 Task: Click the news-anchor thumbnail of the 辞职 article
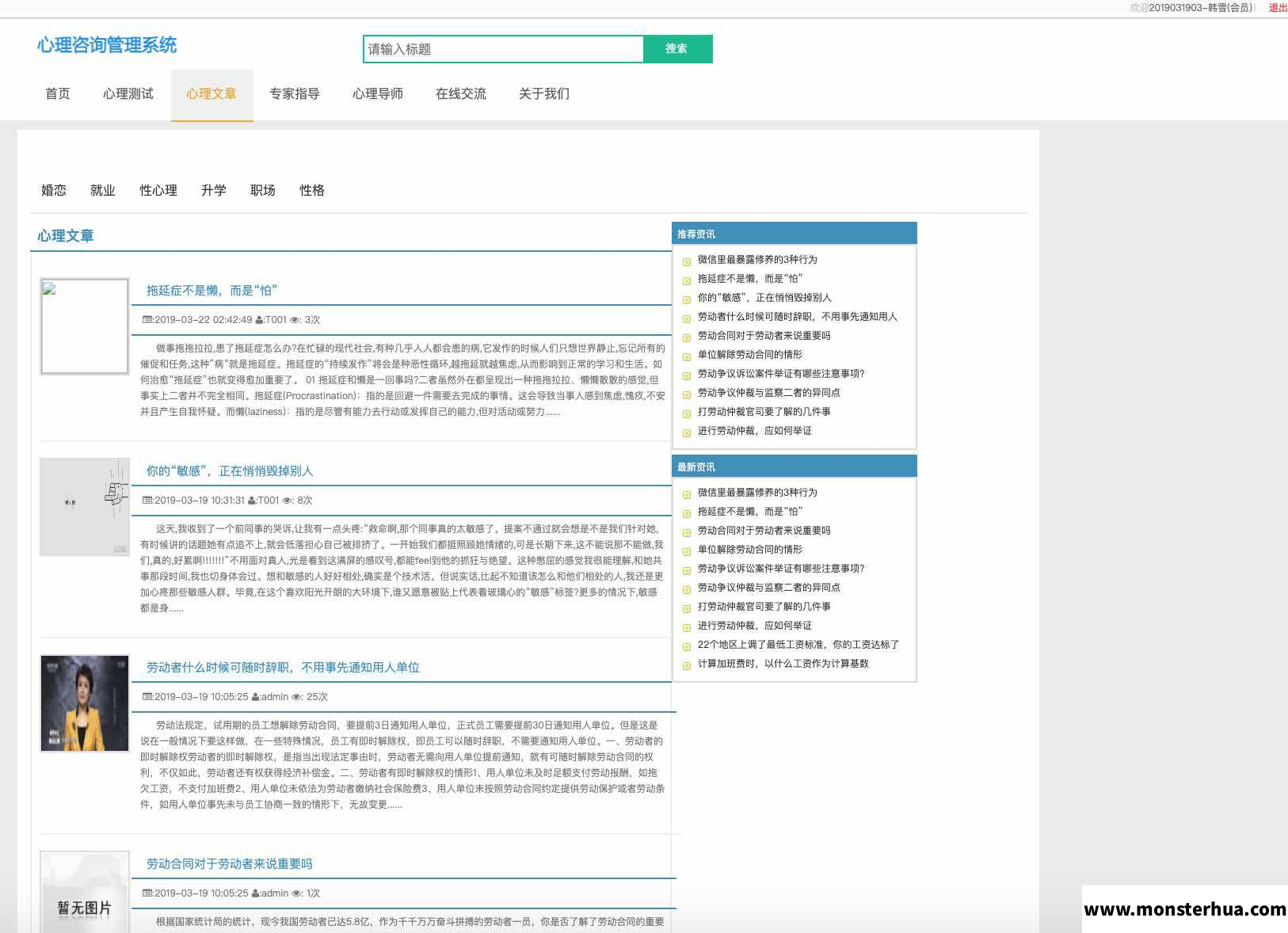point(85,703)
